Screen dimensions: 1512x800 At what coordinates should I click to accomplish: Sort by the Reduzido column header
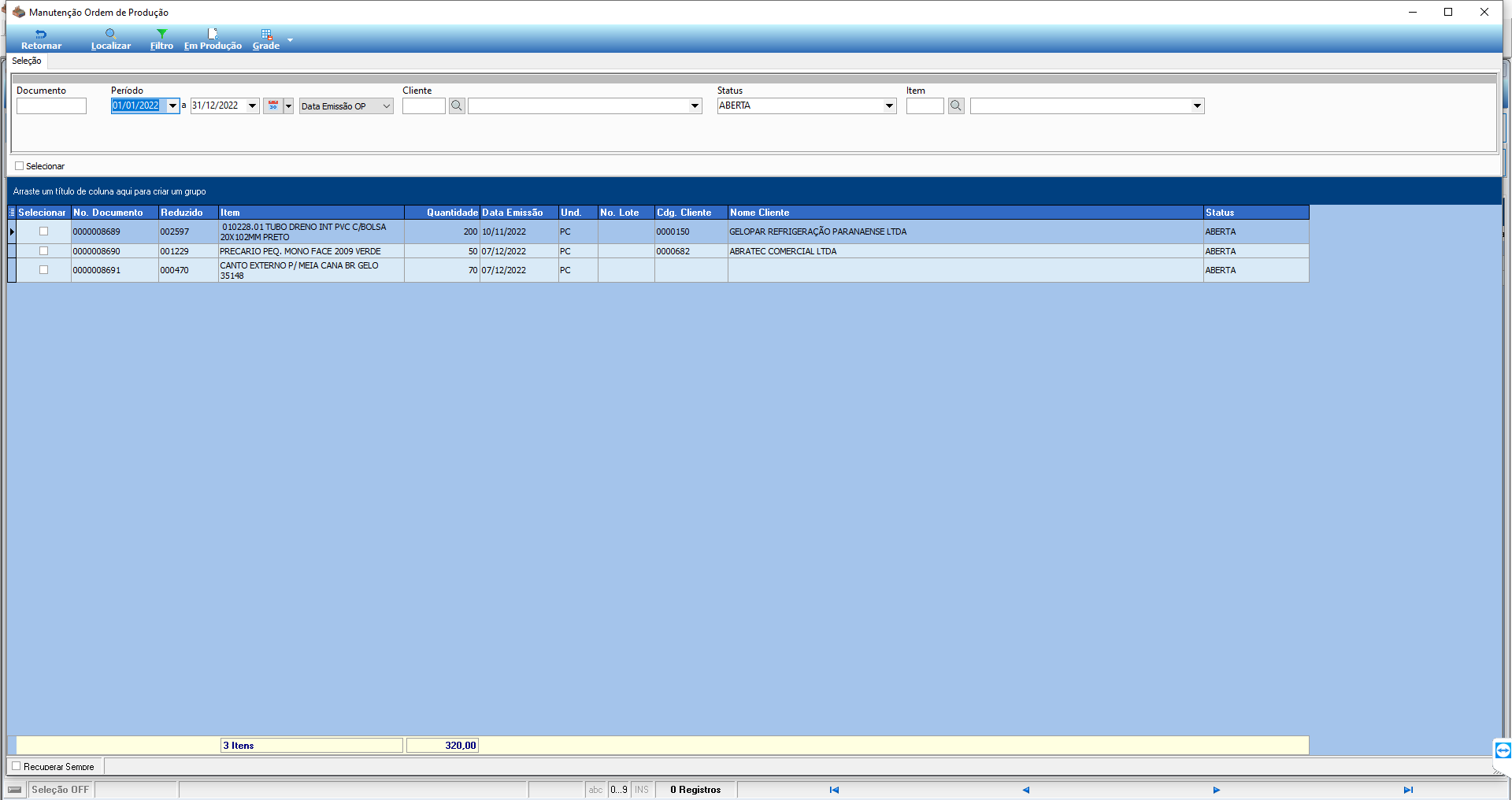point(188,213)
